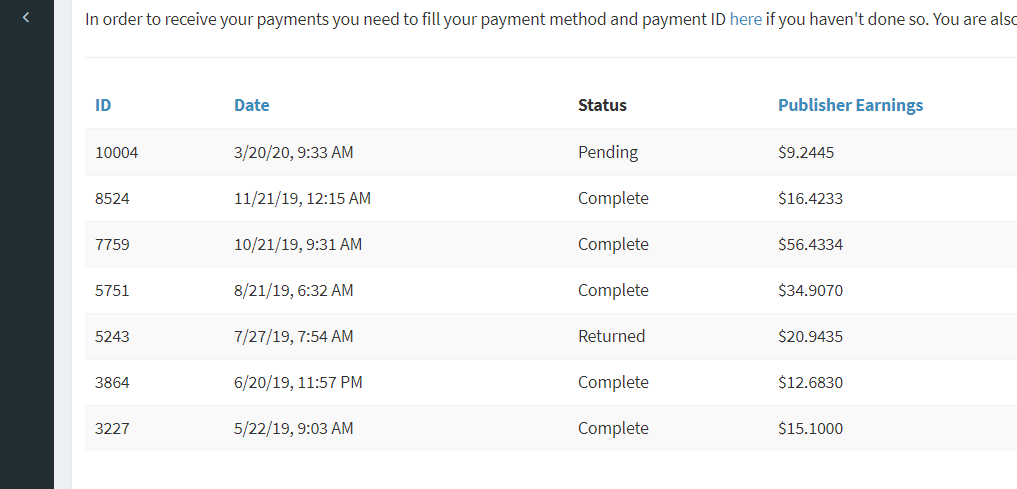Select payment row with ID 3227
This screenshot has height=489, width=1017.
pyautogui.click(x=112, y=429)
